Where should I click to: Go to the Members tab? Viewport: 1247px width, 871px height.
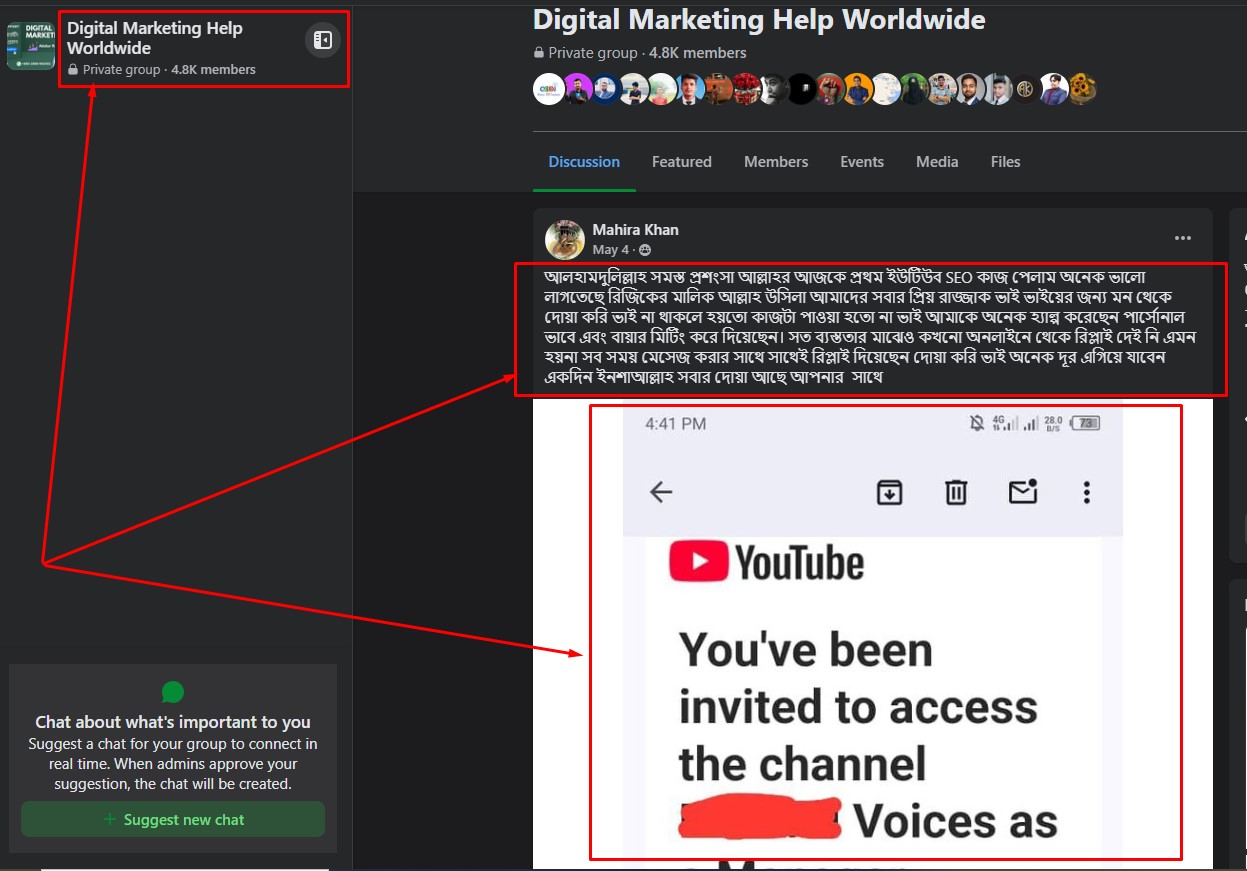tap(776, 162)
